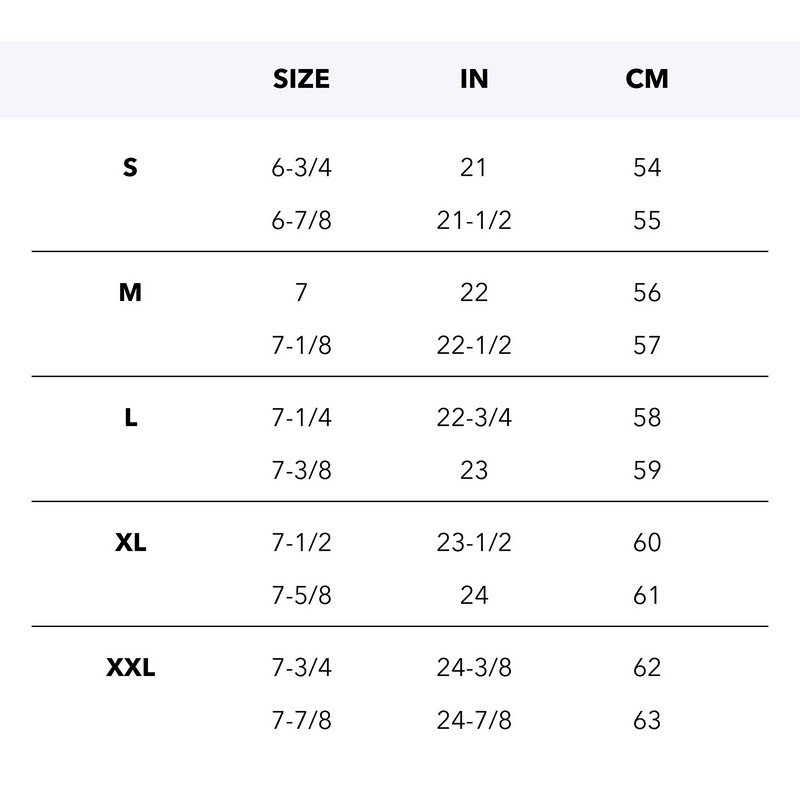
Task: Select the M size row label
Action: [x=130, y=293]
